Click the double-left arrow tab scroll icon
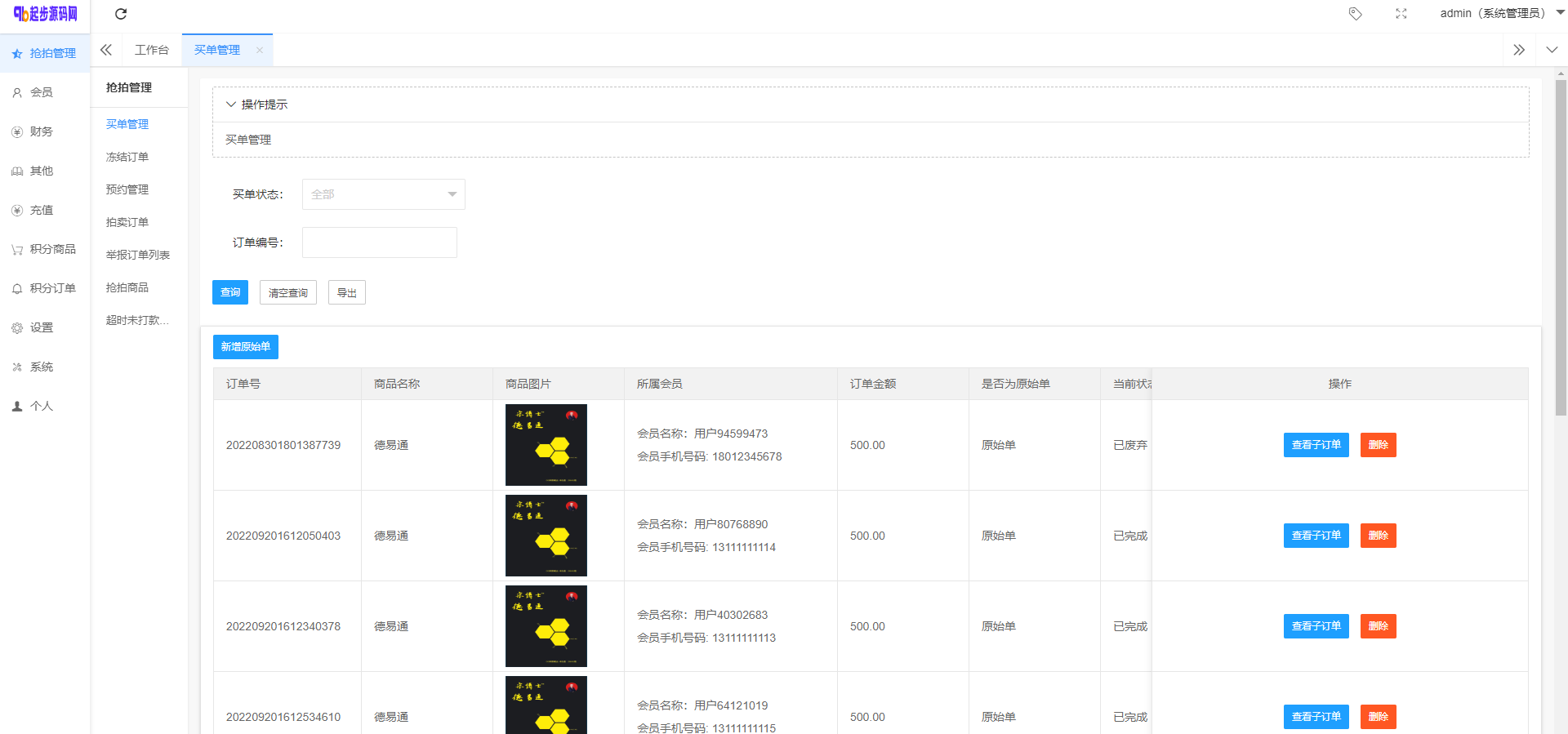The width and height of the screenshot is (1568, 734). click(x=106, y=50)
